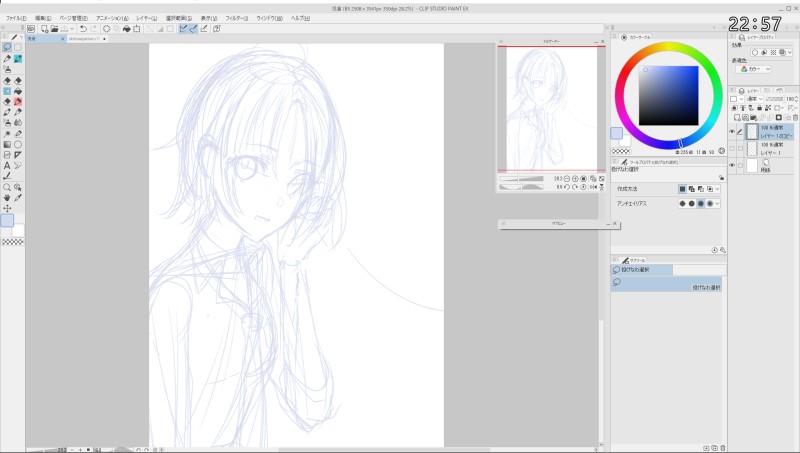Select the hand move tool

coord(7,198)
